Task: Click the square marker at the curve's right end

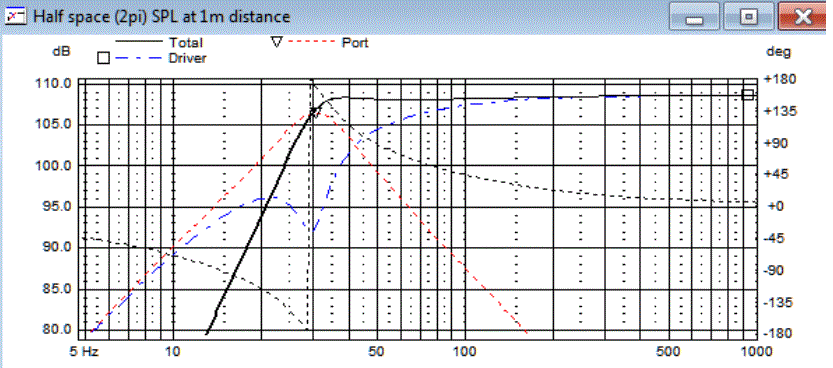Action: click(x=747, y=95)
